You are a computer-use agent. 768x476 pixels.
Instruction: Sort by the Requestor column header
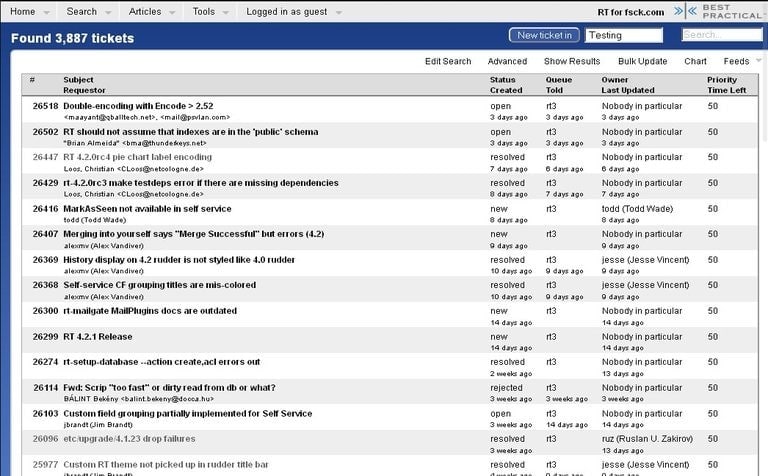pos(84,90)
